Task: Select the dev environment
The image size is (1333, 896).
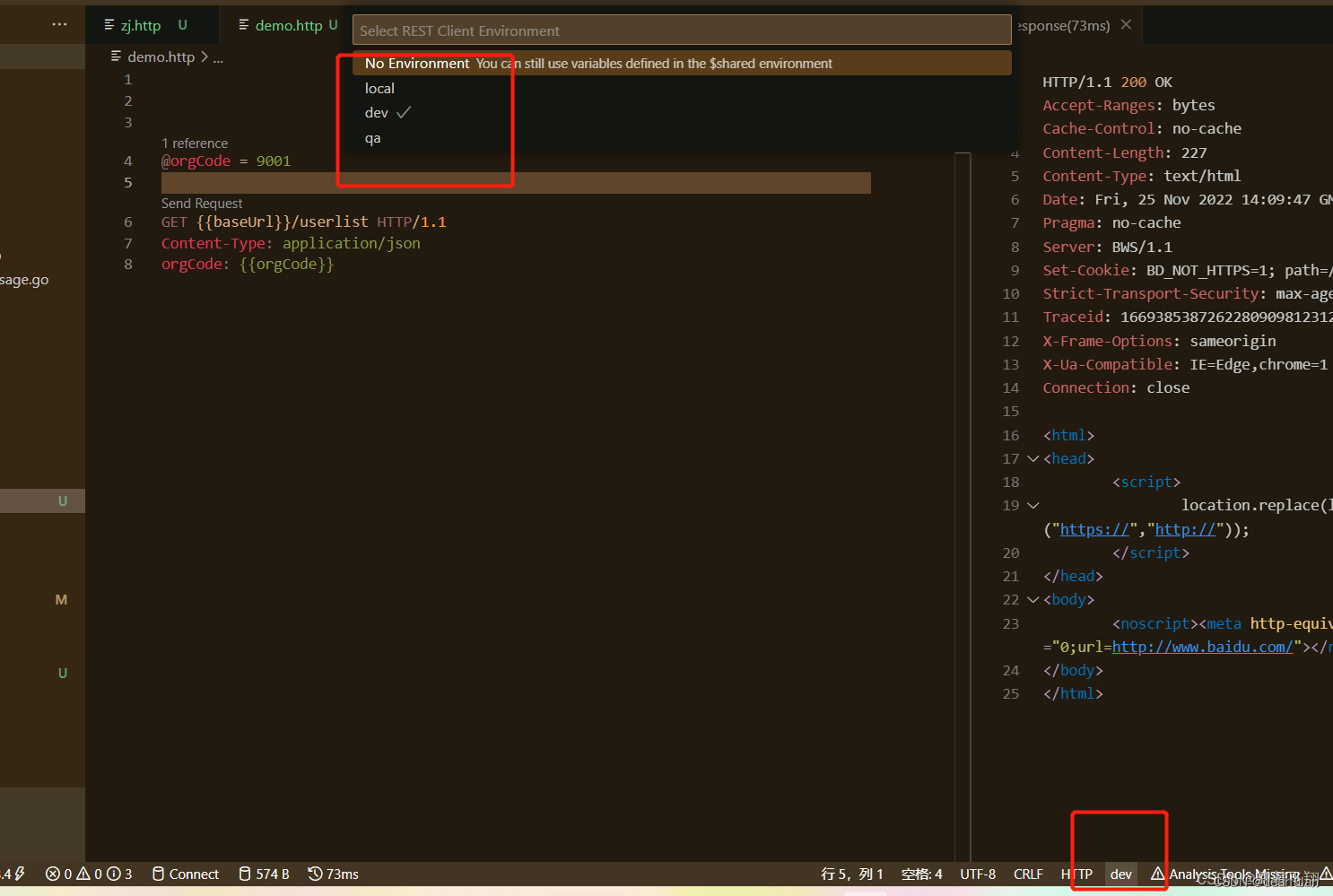Action: (x=377, y=113)
